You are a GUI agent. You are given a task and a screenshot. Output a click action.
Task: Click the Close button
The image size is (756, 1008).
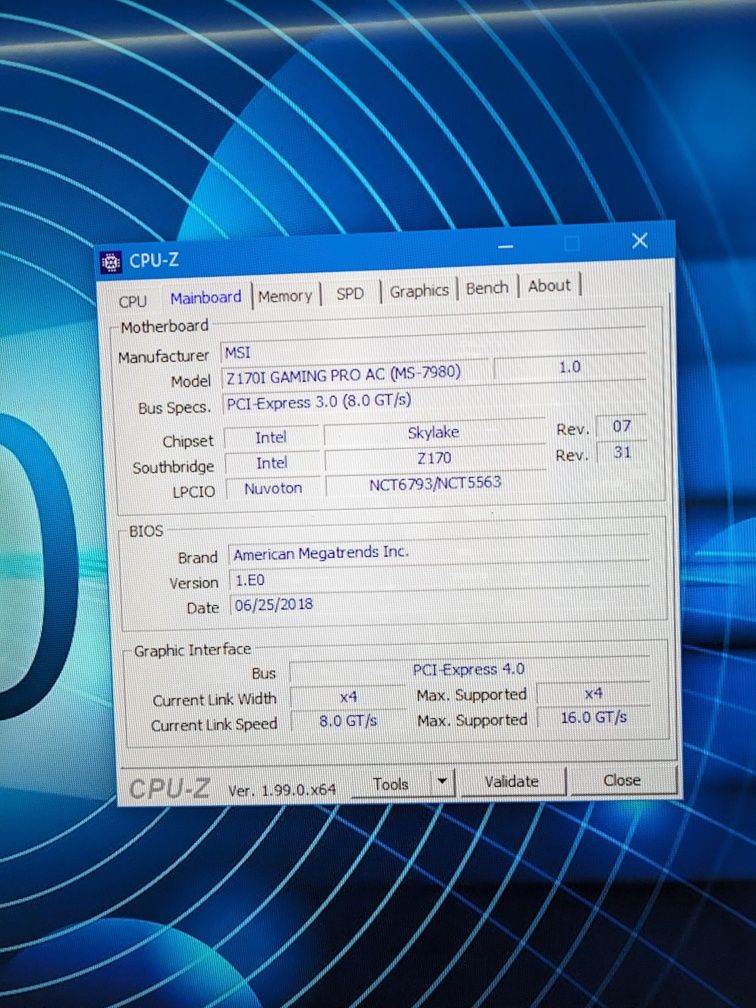pyautogui.click(x=622, y=780)
